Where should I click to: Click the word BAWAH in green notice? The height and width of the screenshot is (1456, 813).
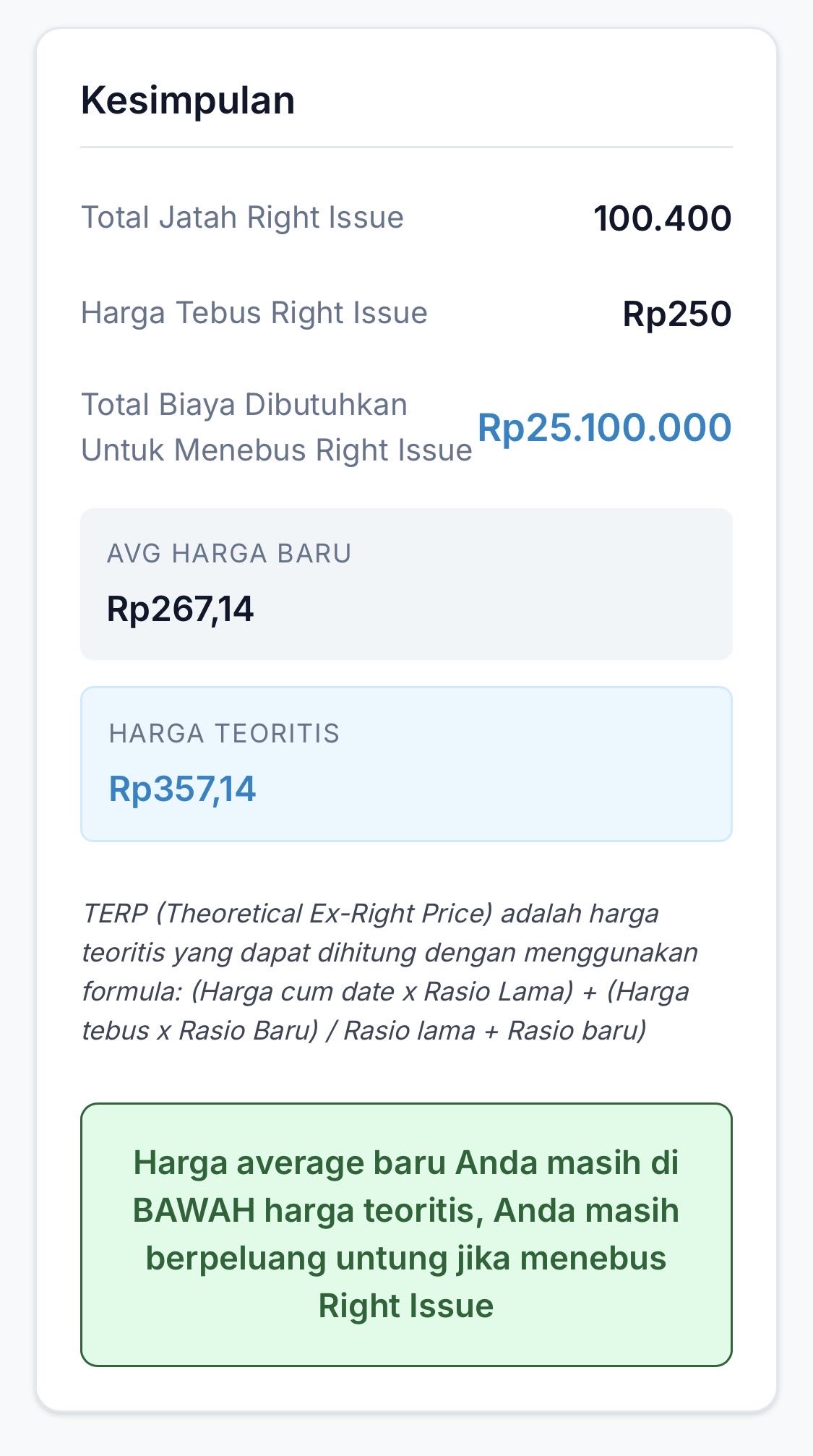(193, 1211)
